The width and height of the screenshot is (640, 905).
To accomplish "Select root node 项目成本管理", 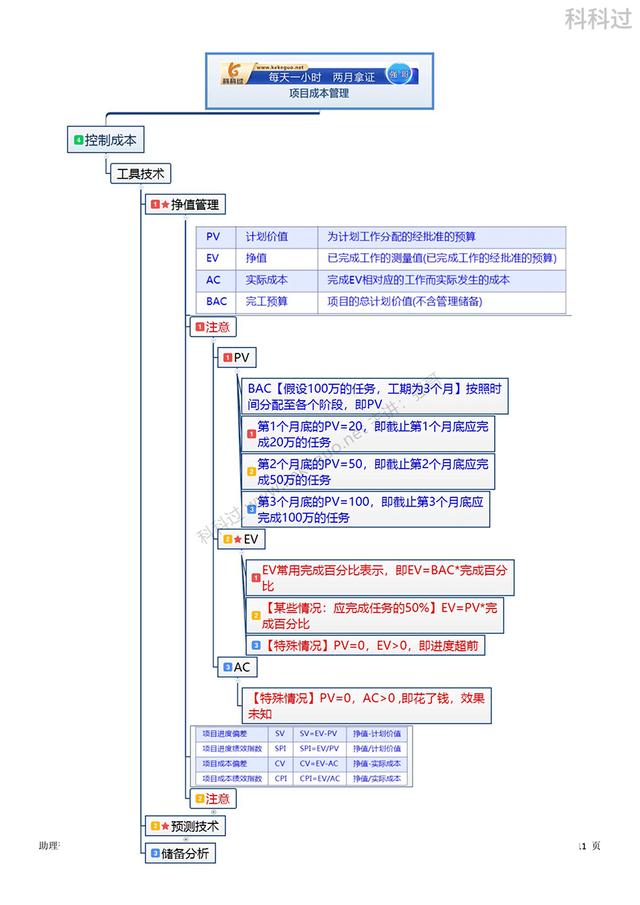I will 319,81.
